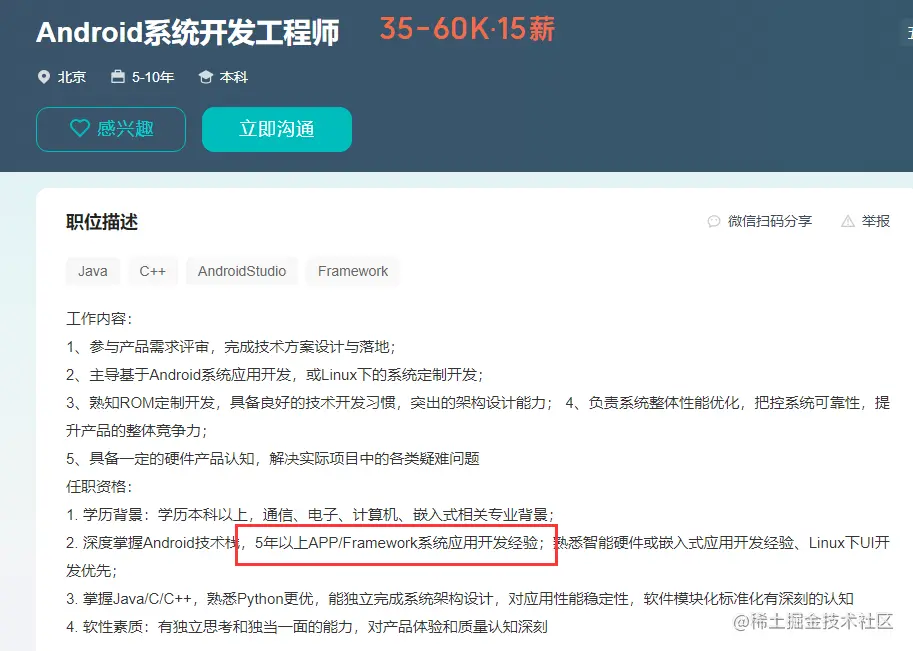Click line 1、参与产品需求评审
Screen dimensions: 913x651
231,346
